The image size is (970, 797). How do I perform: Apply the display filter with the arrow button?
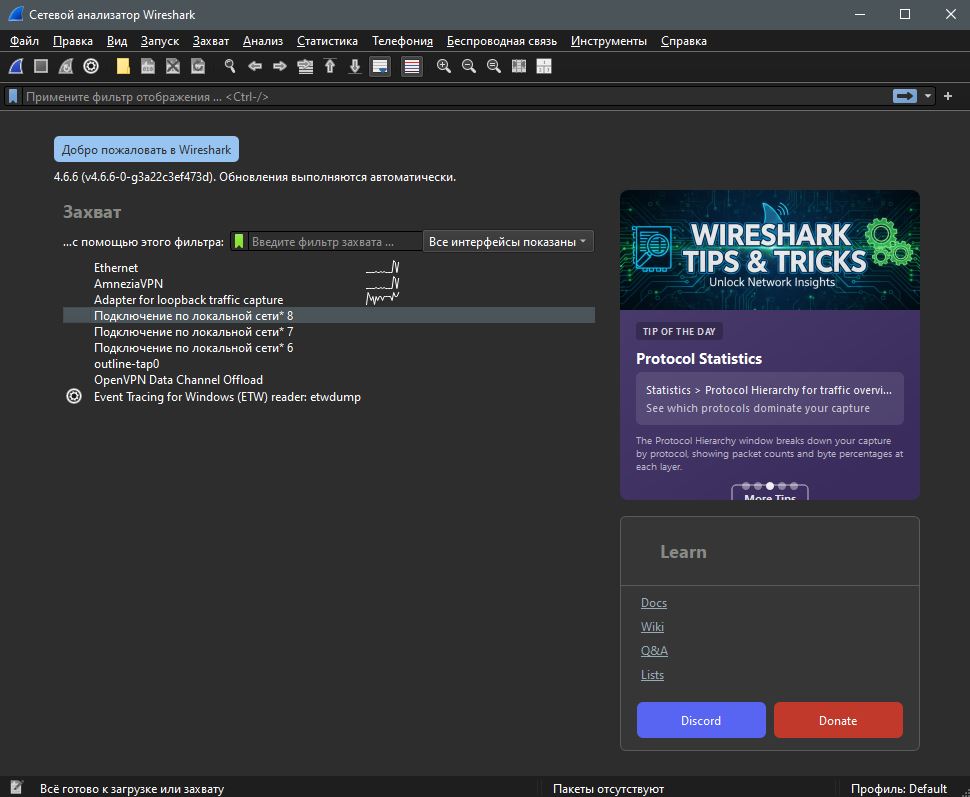point(905,96)
